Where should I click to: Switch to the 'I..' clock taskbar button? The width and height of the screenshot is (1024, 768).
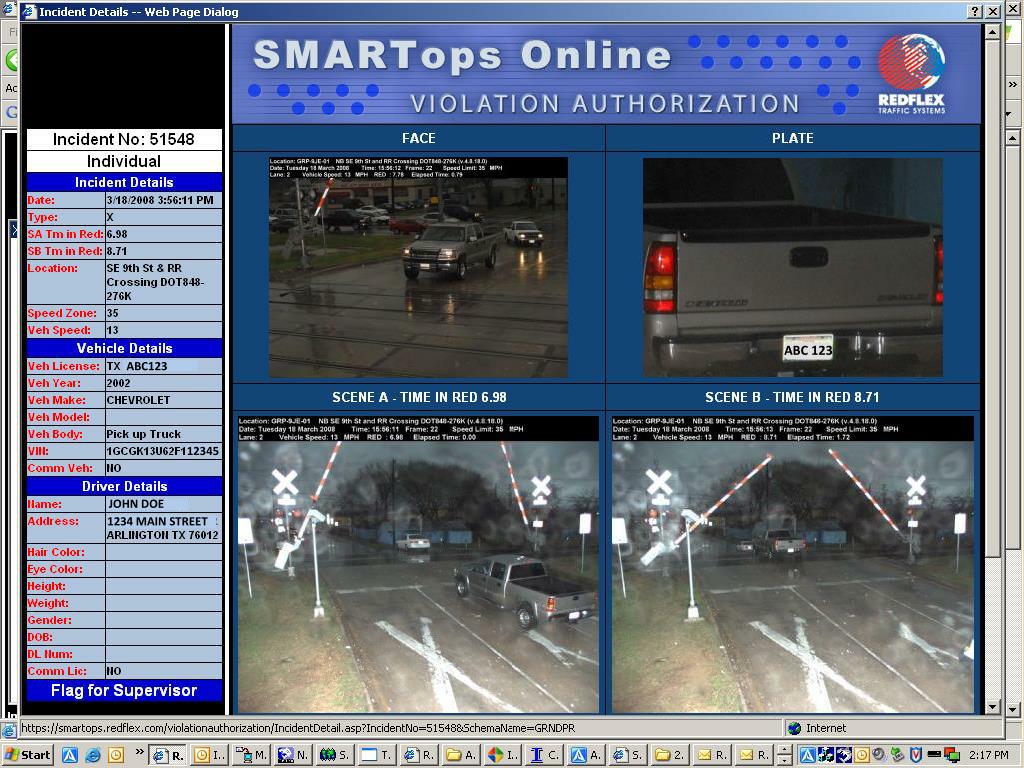(x=209, y=755)
